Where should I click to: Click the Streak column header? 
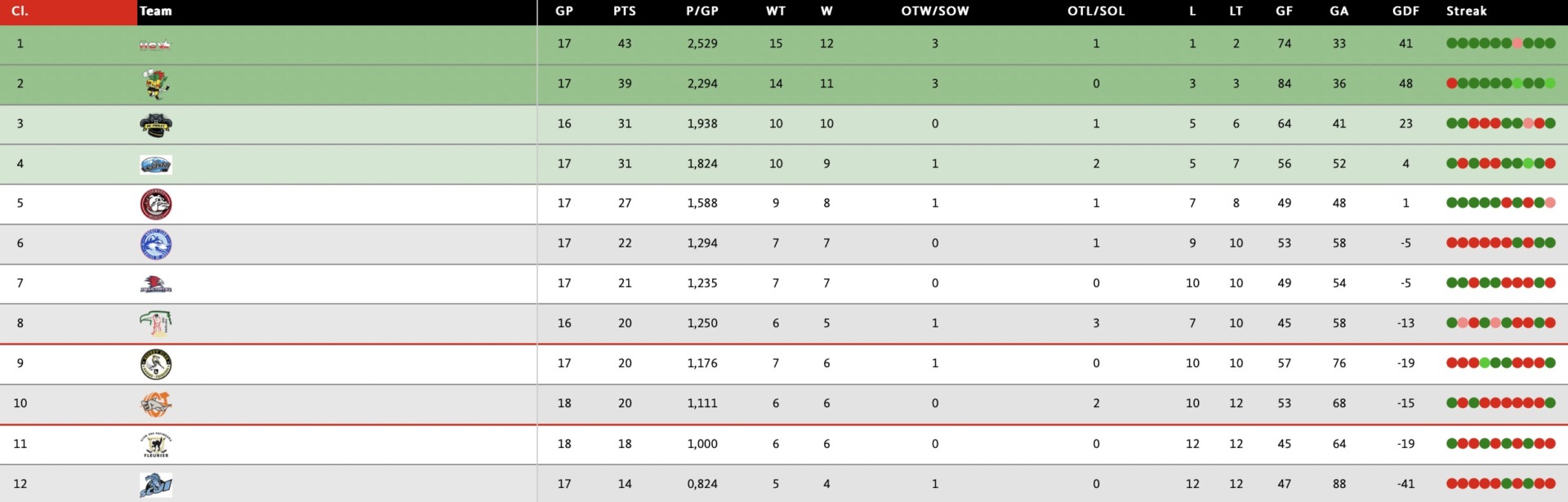[x=1467, y=11]
